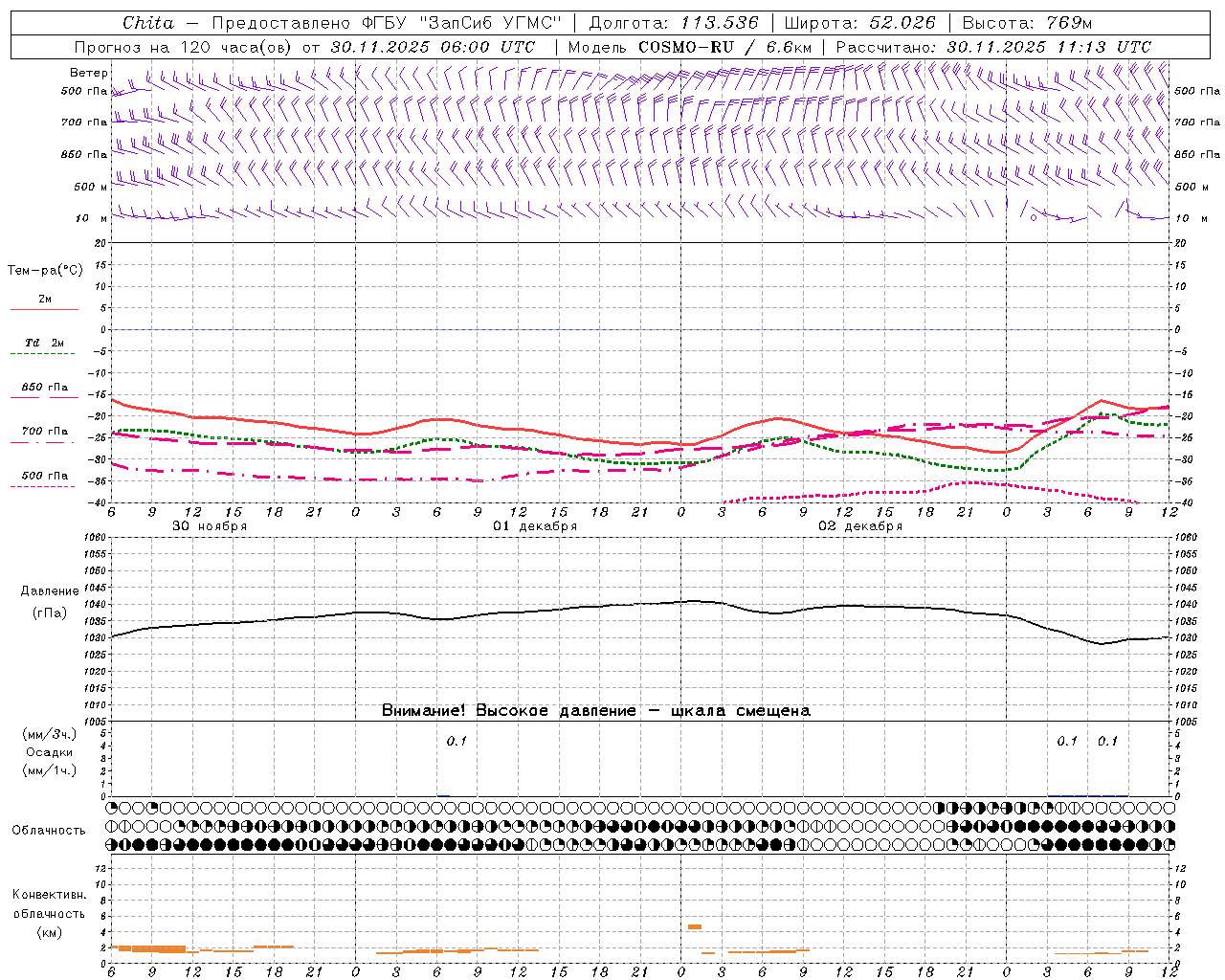Click the Облачность row label
Image resolution: width=1225 pixels, height=980 pixels.
[49, 831]
